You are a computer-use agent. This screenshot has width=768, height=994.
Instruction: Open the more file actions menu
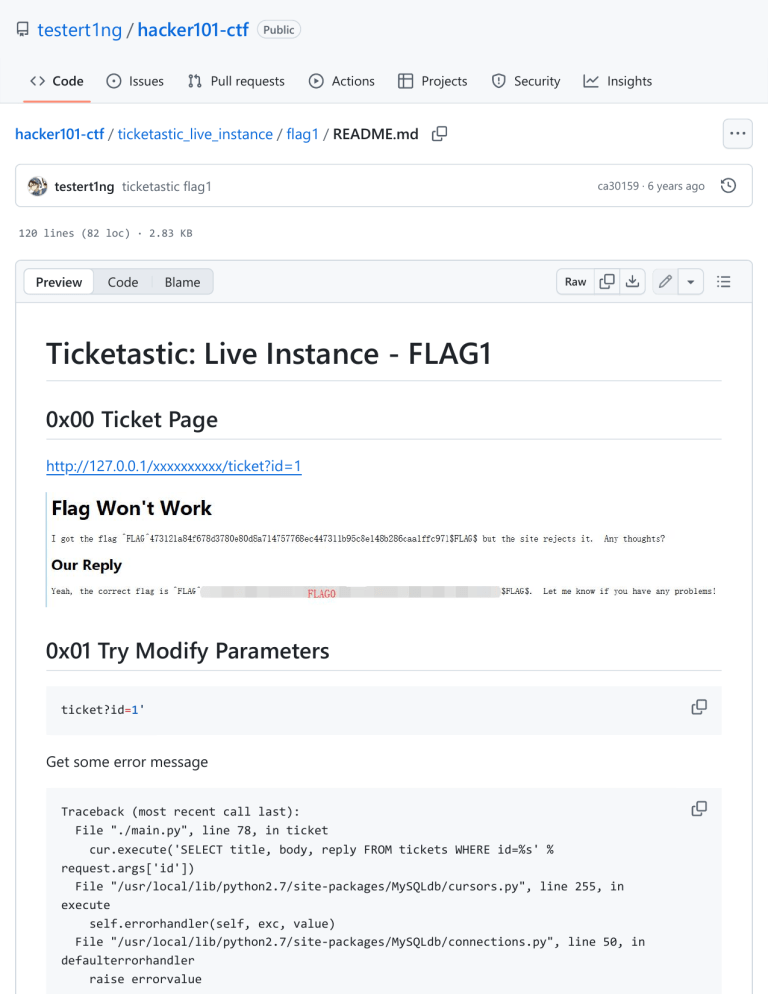(737, 133)
